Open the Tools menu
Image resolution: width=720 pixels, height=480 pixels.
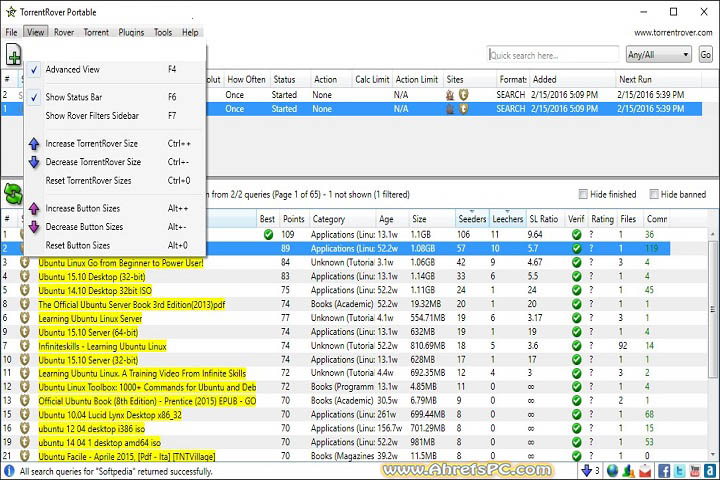(x=163, y=32)
